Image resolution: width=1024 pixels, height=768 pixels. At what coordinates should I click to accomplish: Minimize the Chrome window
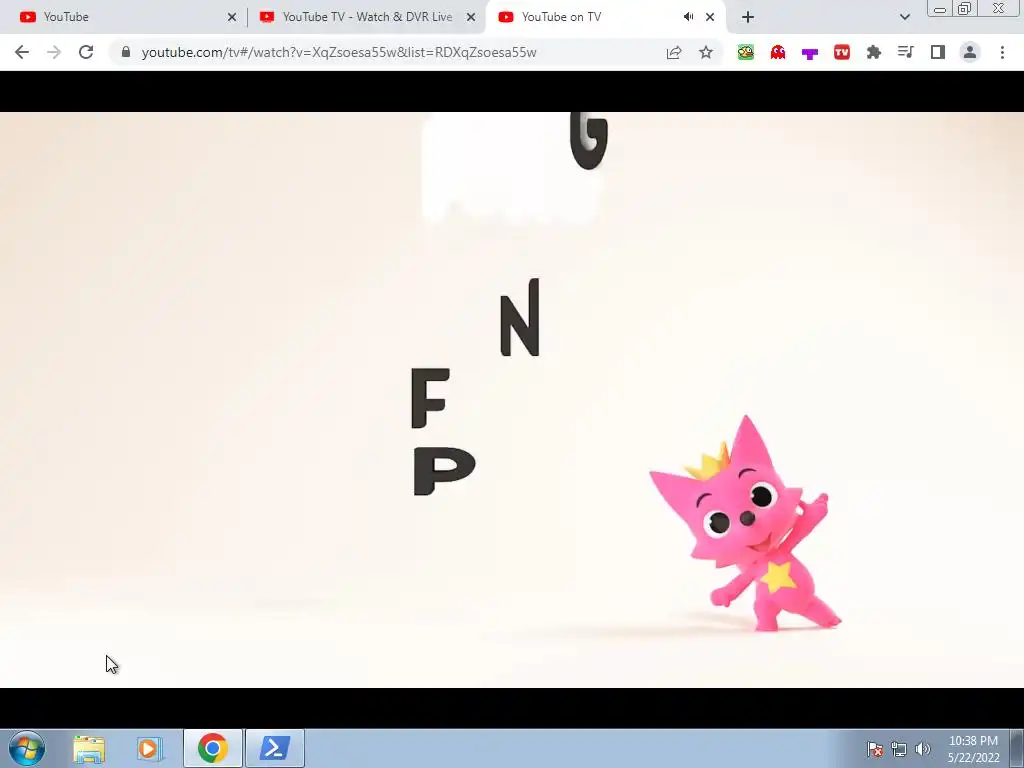point(940,9)
